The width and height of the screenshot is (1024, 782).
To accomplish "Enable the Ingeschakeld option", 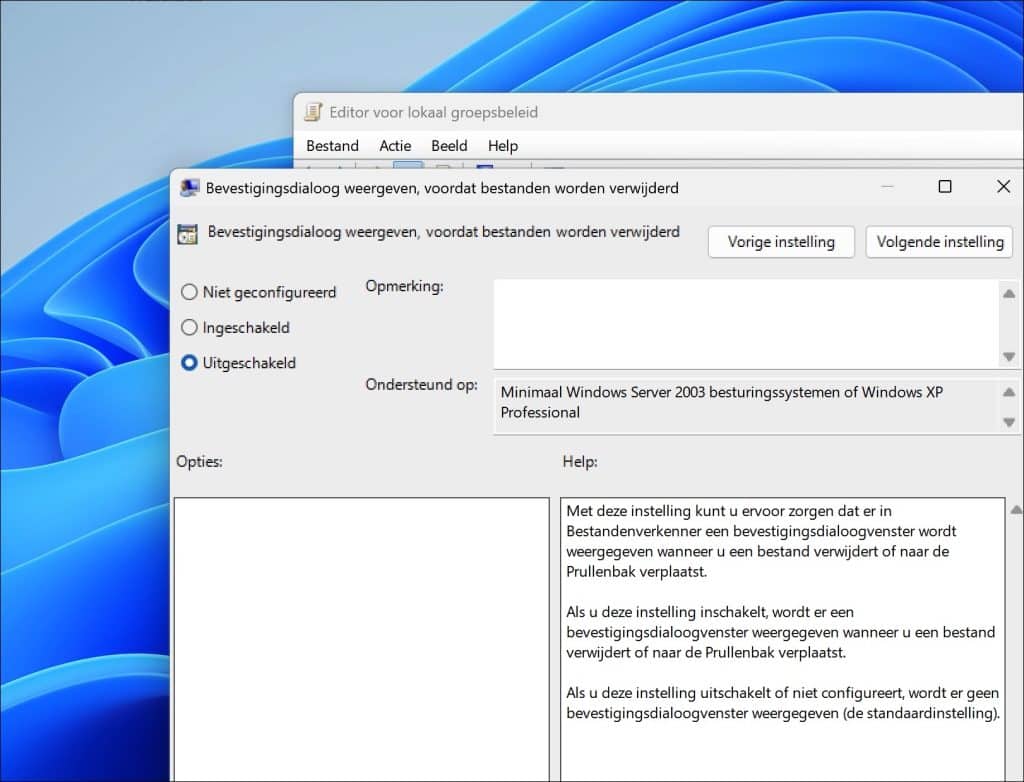I will 189,327.
